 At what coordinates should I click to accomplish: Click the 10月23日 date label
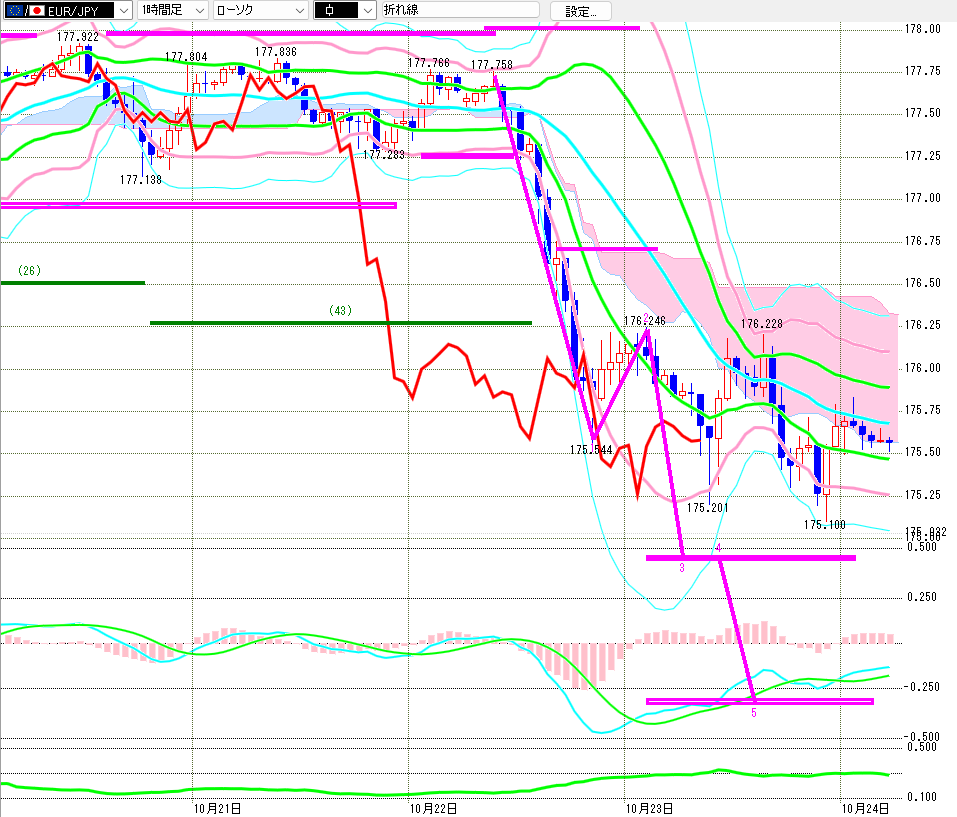pos(649,809)
